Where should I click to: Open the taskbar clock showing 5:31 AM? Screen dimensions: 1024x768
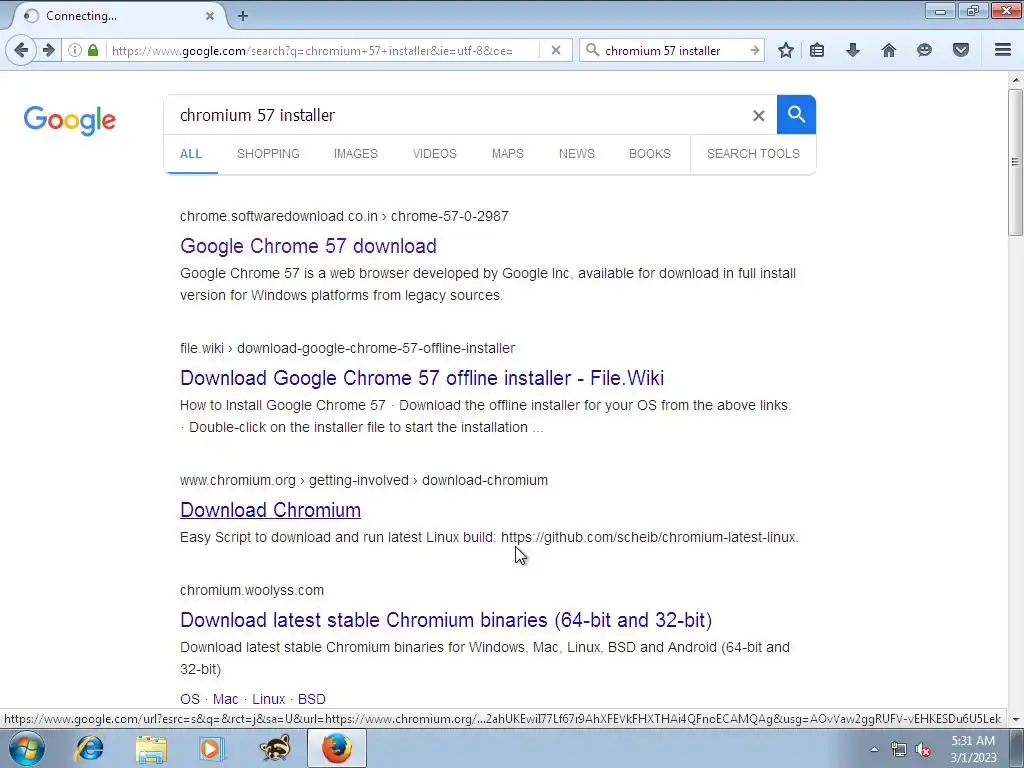pos(972,749)
